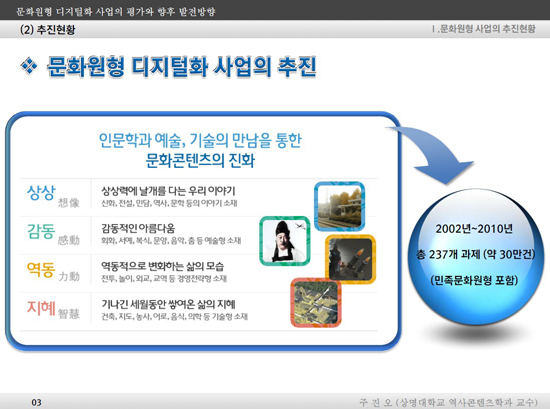The image size is (550, 409).
Task: Select the green-framed portrait with black hat
Action: tap(285, 241)
